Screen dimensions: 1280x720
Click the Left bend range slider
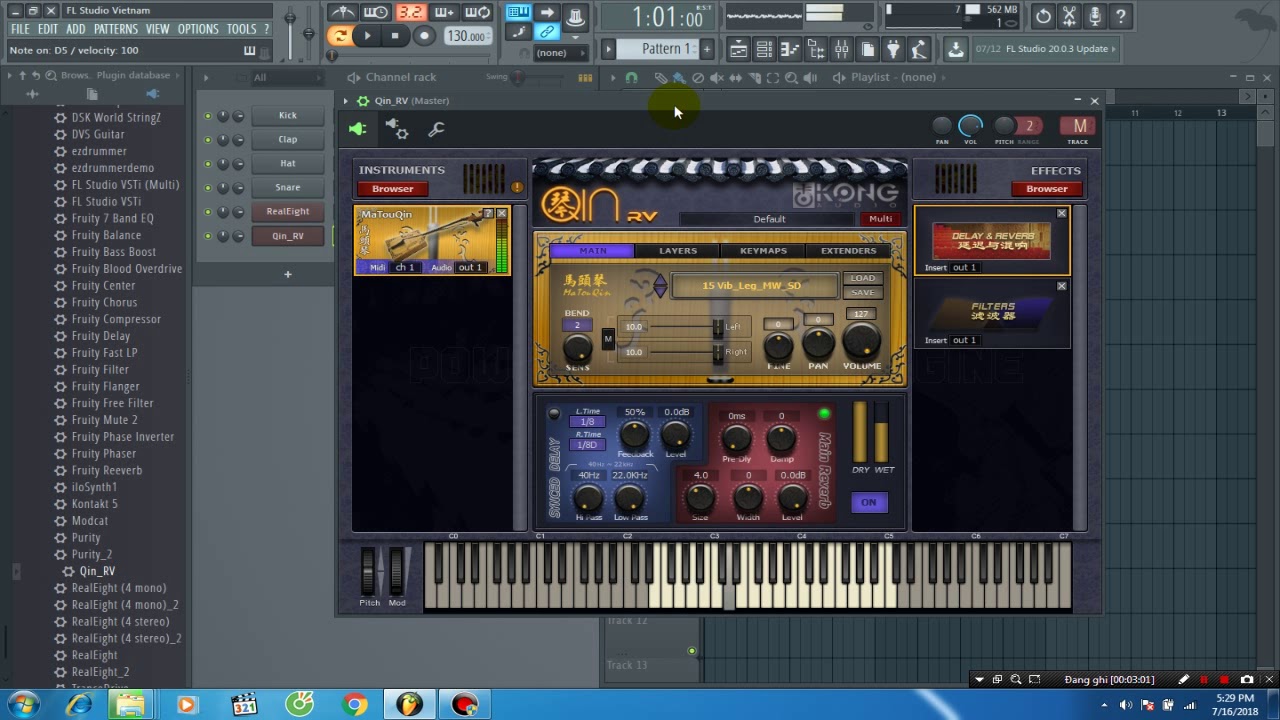[x=684, y=327]
